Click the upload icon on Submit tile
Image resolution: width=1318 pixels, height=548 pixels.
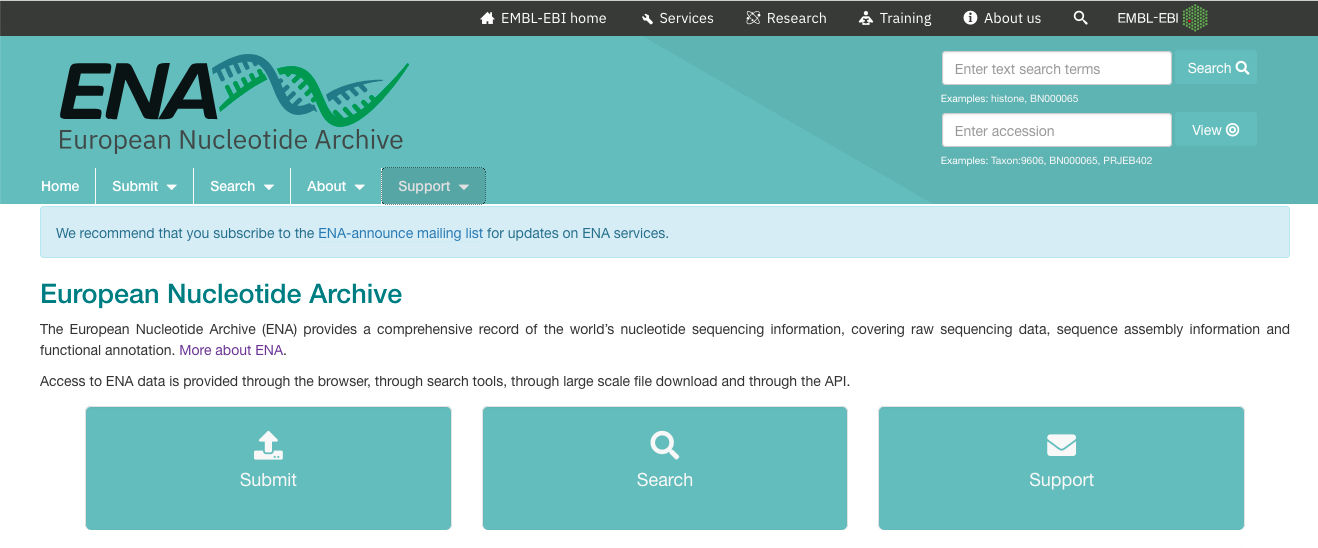click(x=268, y=445)
